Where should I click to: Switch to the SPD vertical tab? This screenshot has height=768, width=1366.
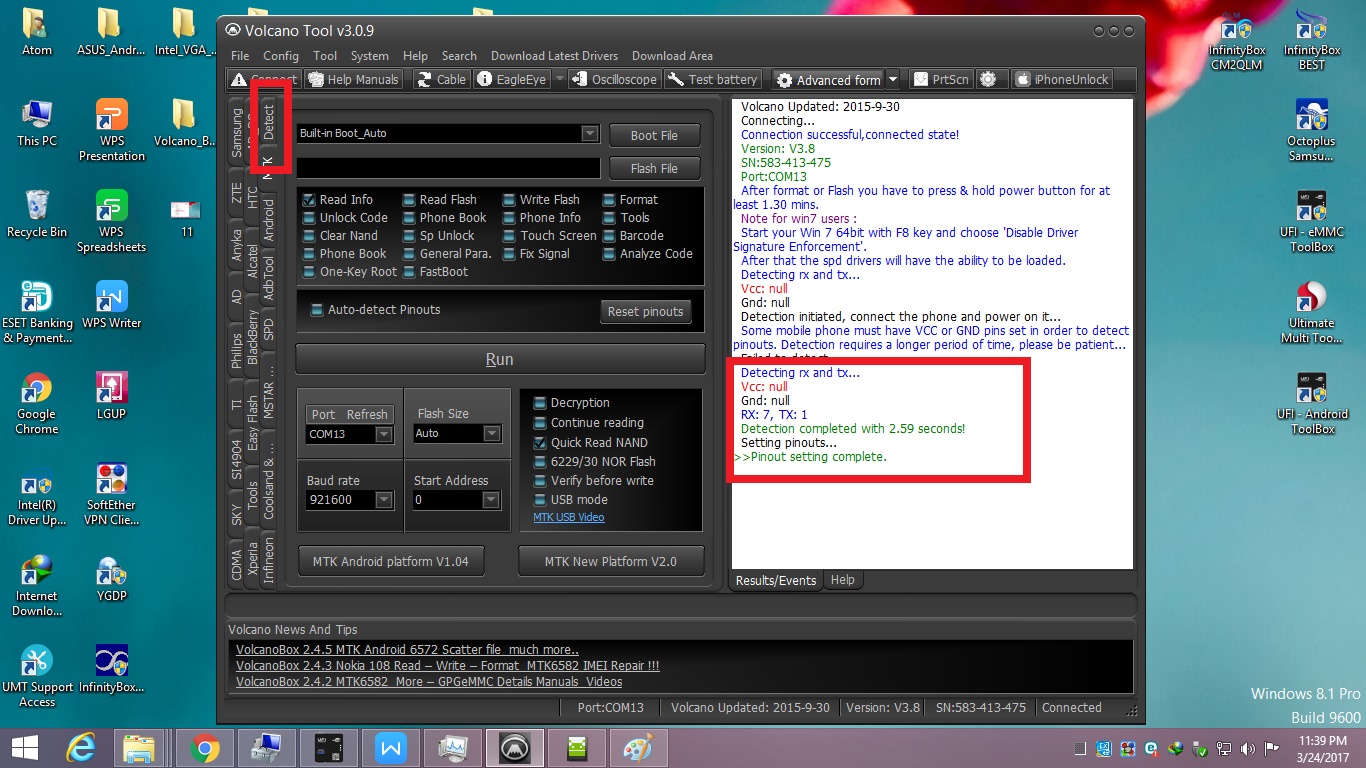tap(268, 329)
